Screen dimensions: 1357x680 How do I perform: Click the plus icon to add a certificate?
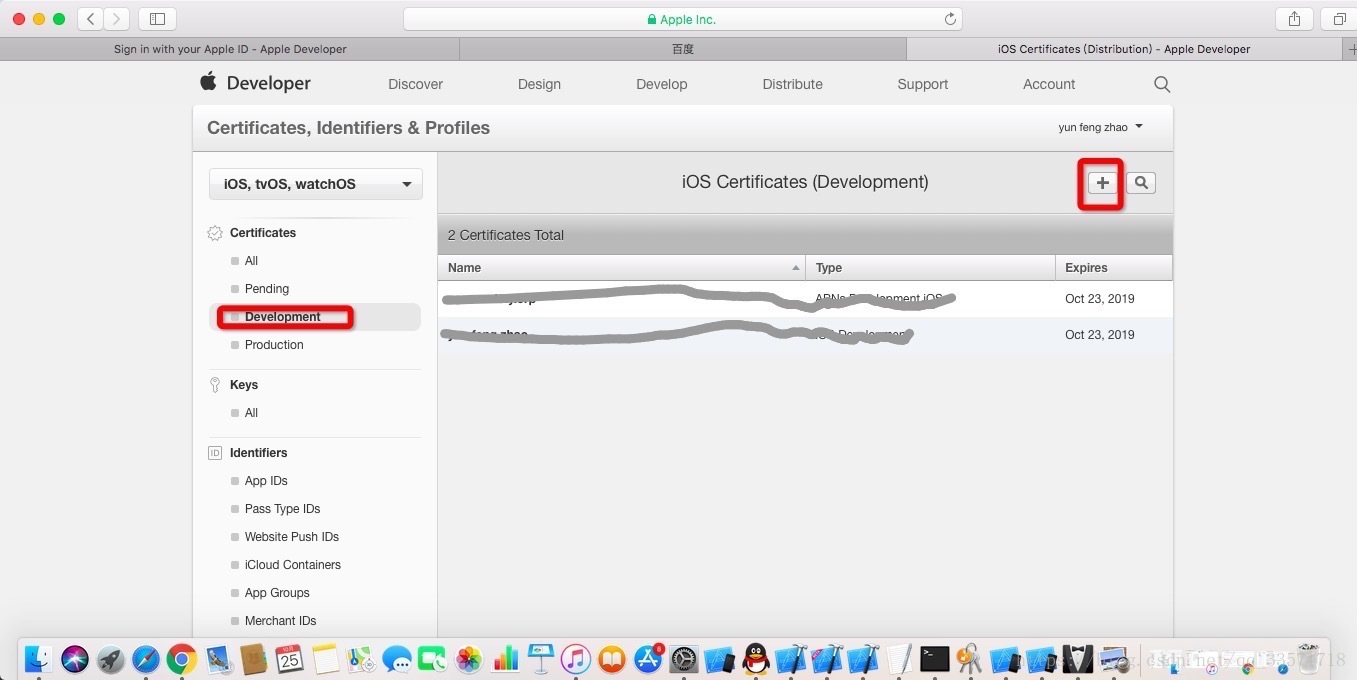click(1102, 183)
